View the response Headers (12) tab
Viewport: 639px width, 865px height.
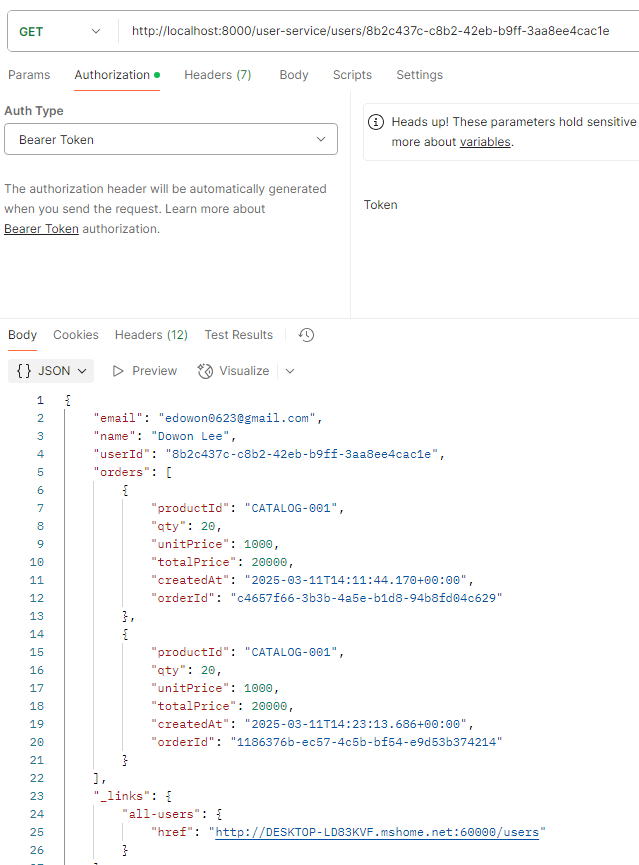click(151, 335)
